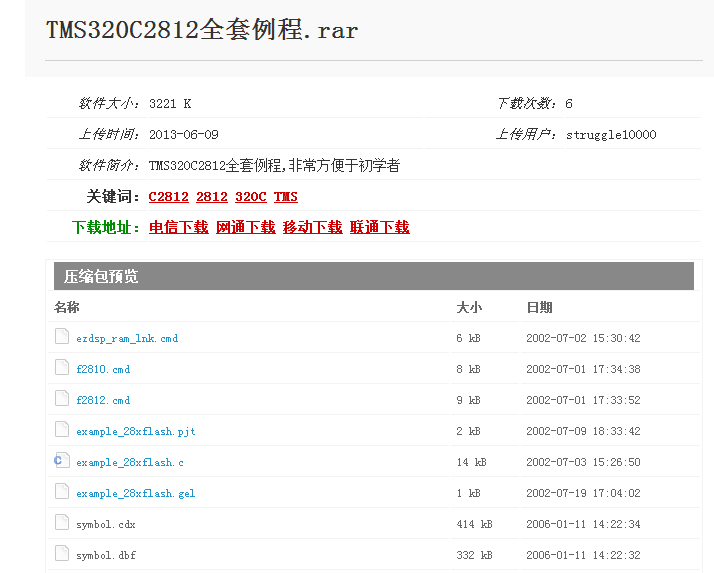Download via 移动下载 link

click(x=313, y=228)
